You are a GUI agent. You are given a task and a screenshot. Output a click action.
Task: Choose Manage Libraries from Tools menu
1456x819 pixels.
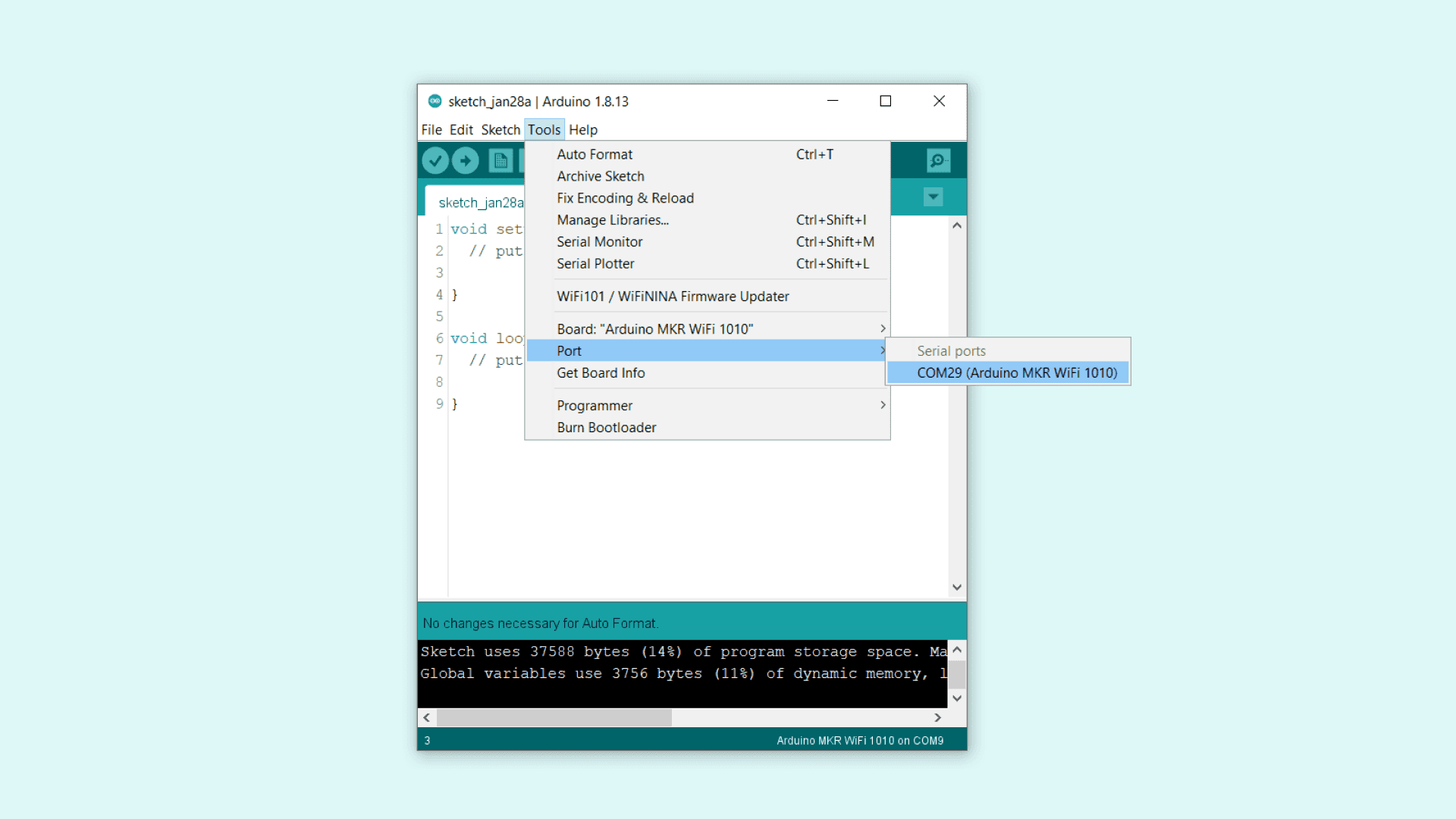click(x=613, y=220)
